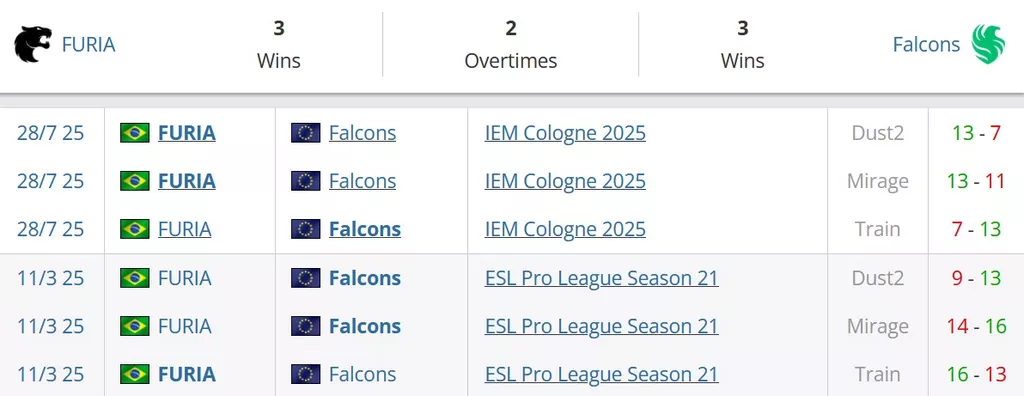Click Brazil flag in the Train 7-13 row

(135, 229)
